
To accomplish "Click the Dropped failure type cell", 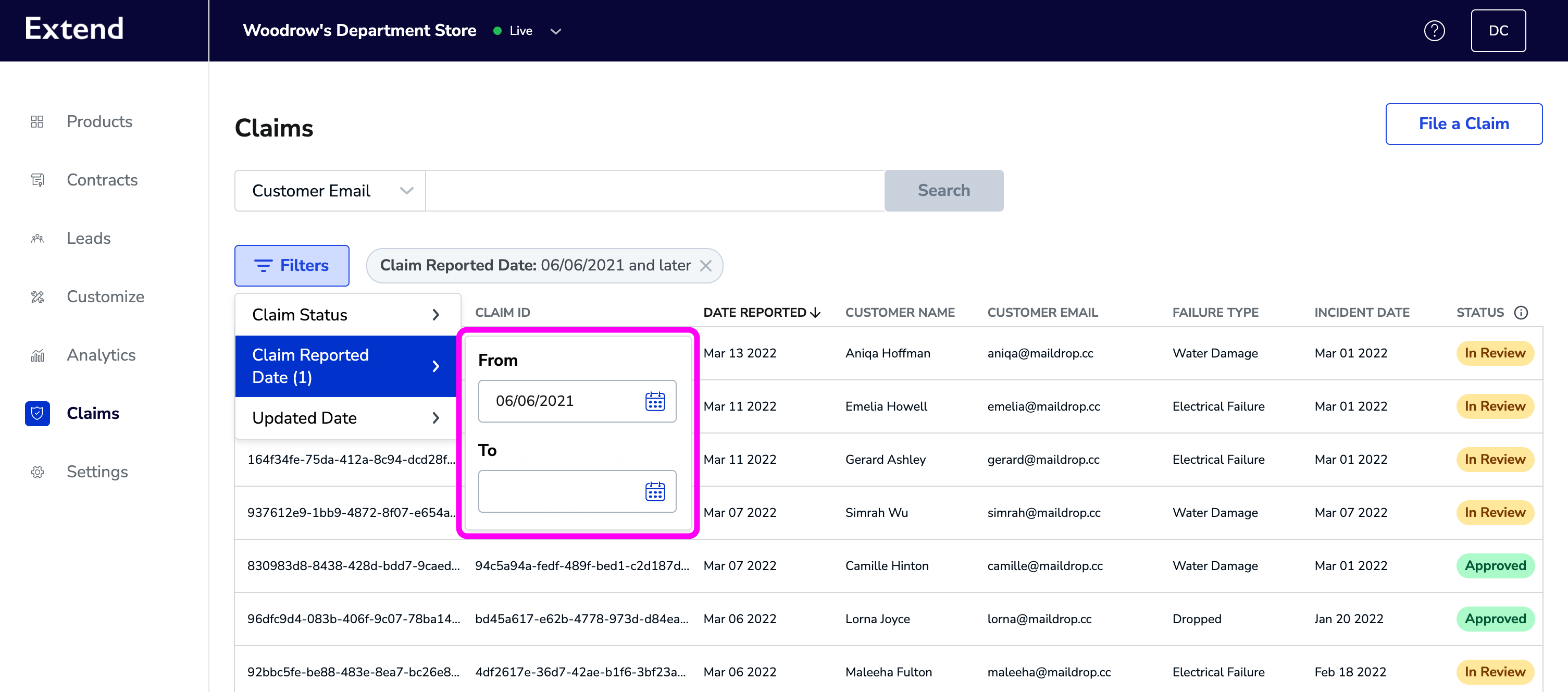I will click(x=1196, y=619).
